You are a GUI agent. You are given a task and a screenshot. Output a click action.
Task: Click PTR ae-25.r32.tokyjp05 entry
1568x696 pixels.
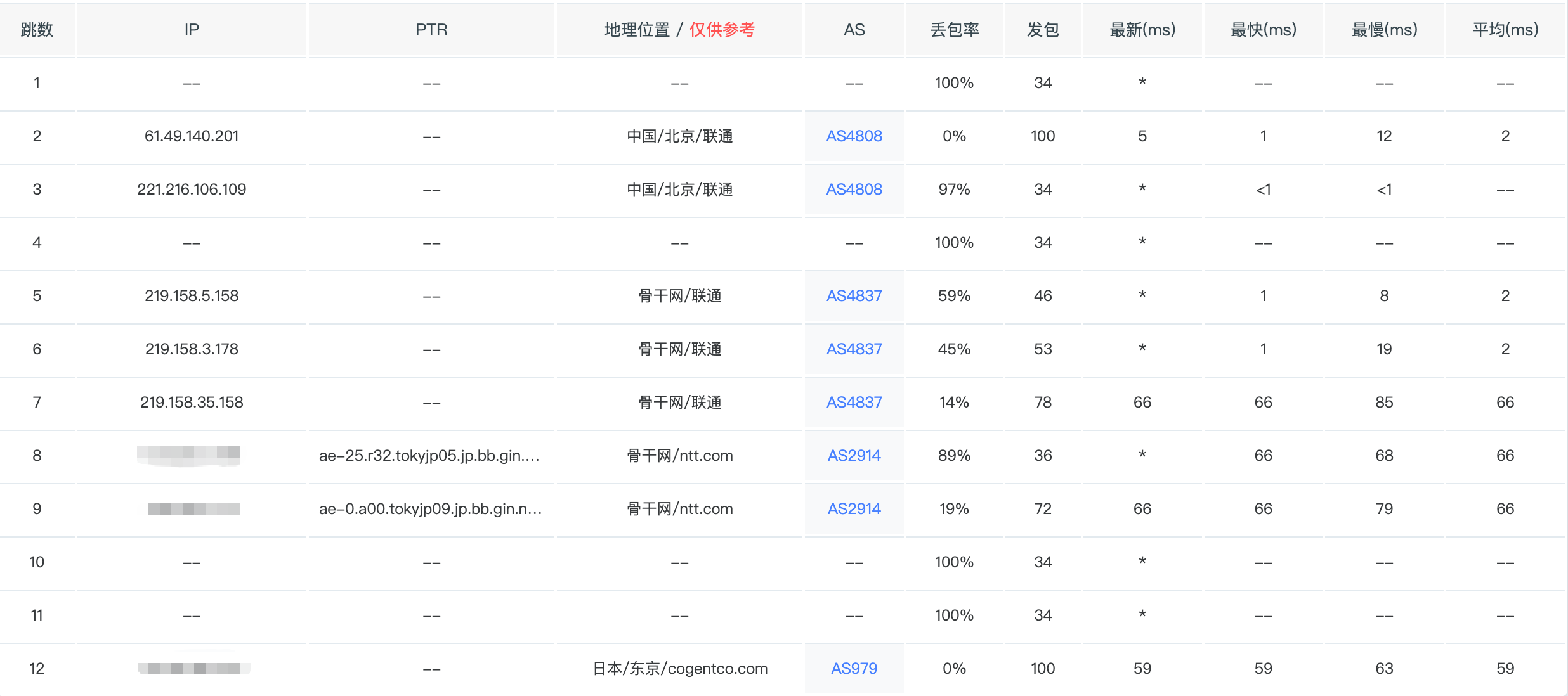tap(429, 456)
